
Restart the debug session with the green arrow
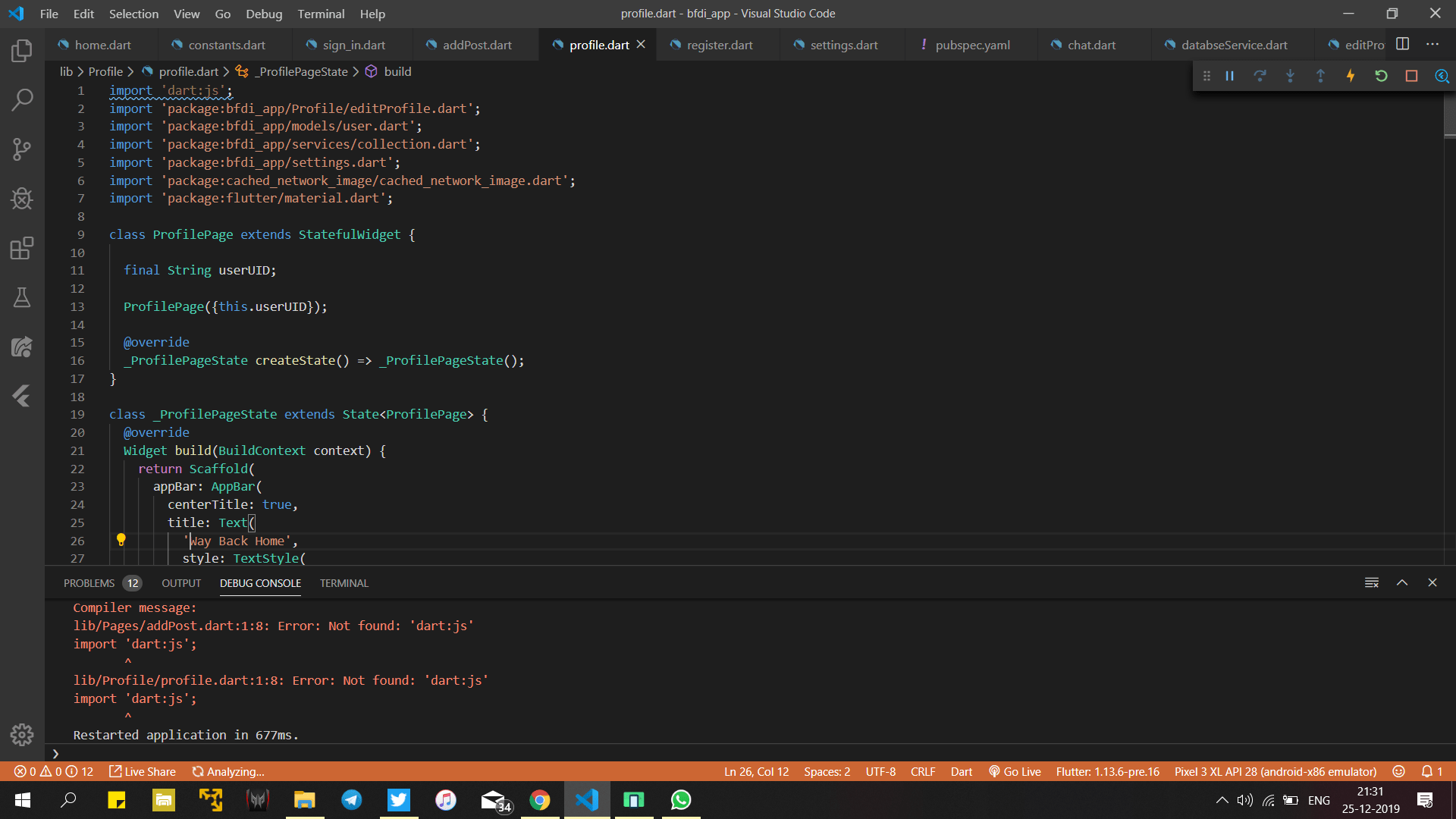pos(1381,76)
